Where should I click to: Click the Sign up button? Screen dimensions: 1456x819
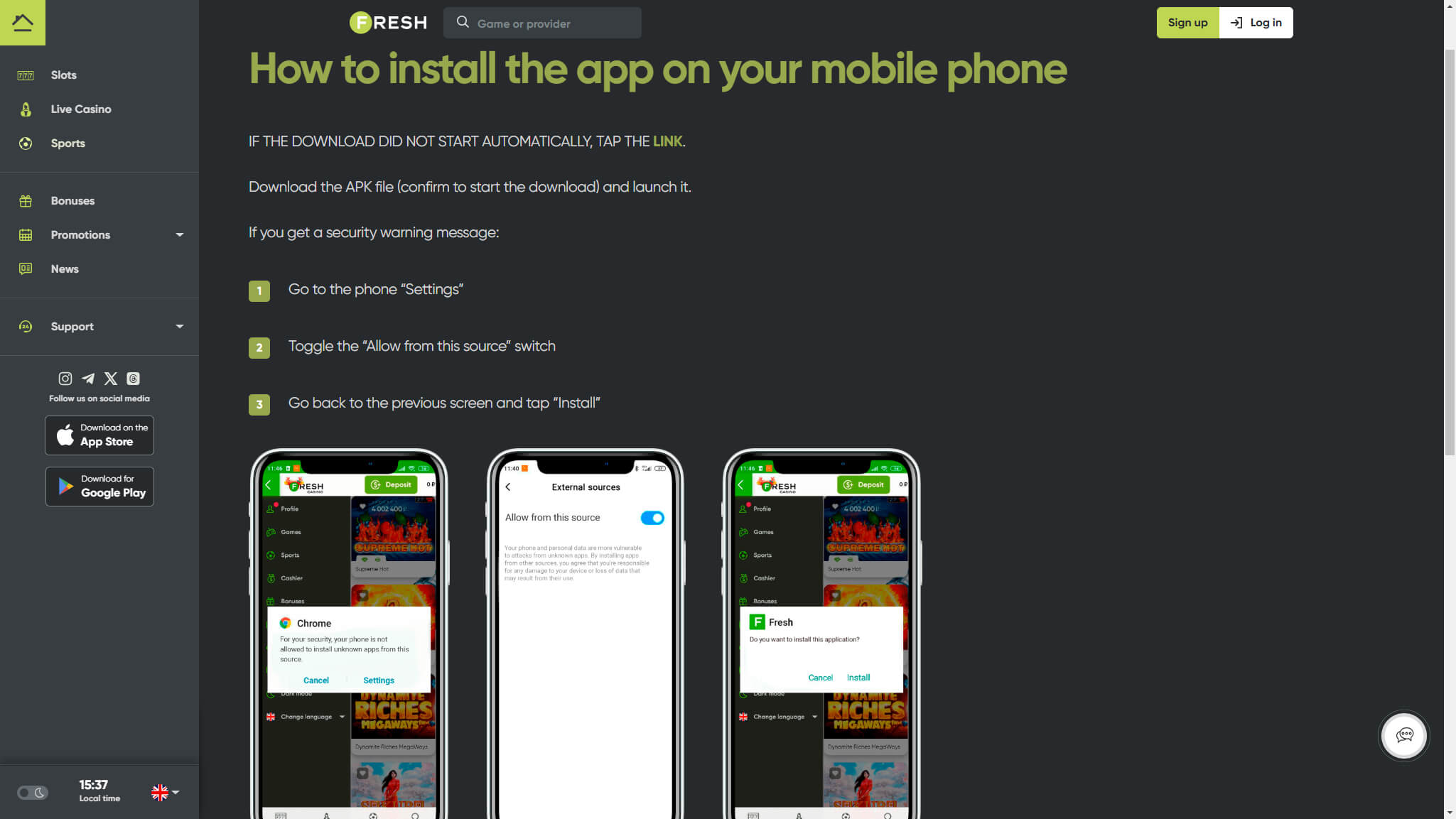[x=1187, y=22]
